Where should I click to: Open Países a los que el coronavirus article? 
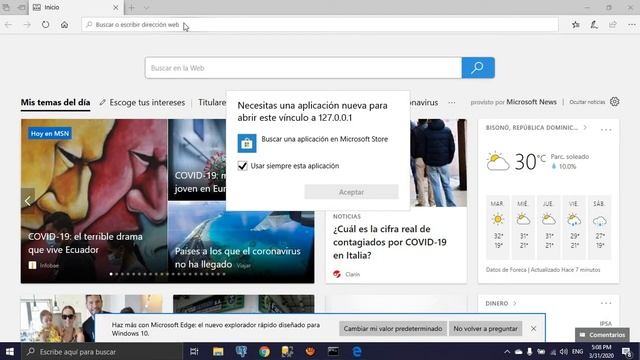tap(238, 258)
